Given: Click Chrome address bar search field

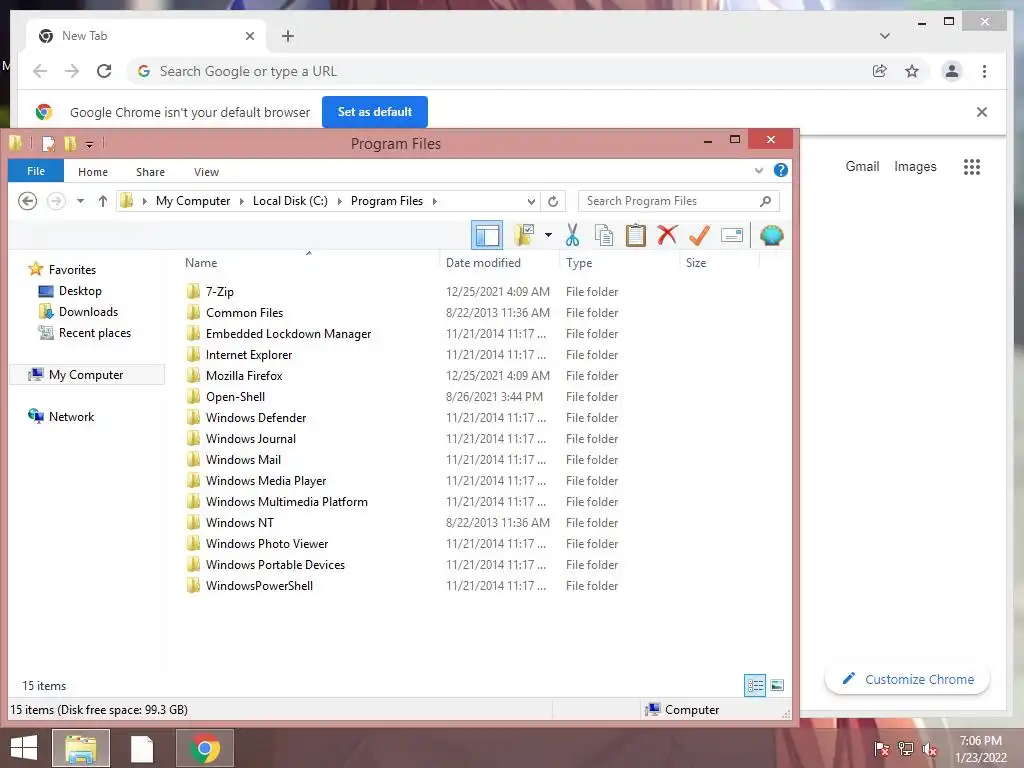Looking at the screenshot, I should coord(496,71).
